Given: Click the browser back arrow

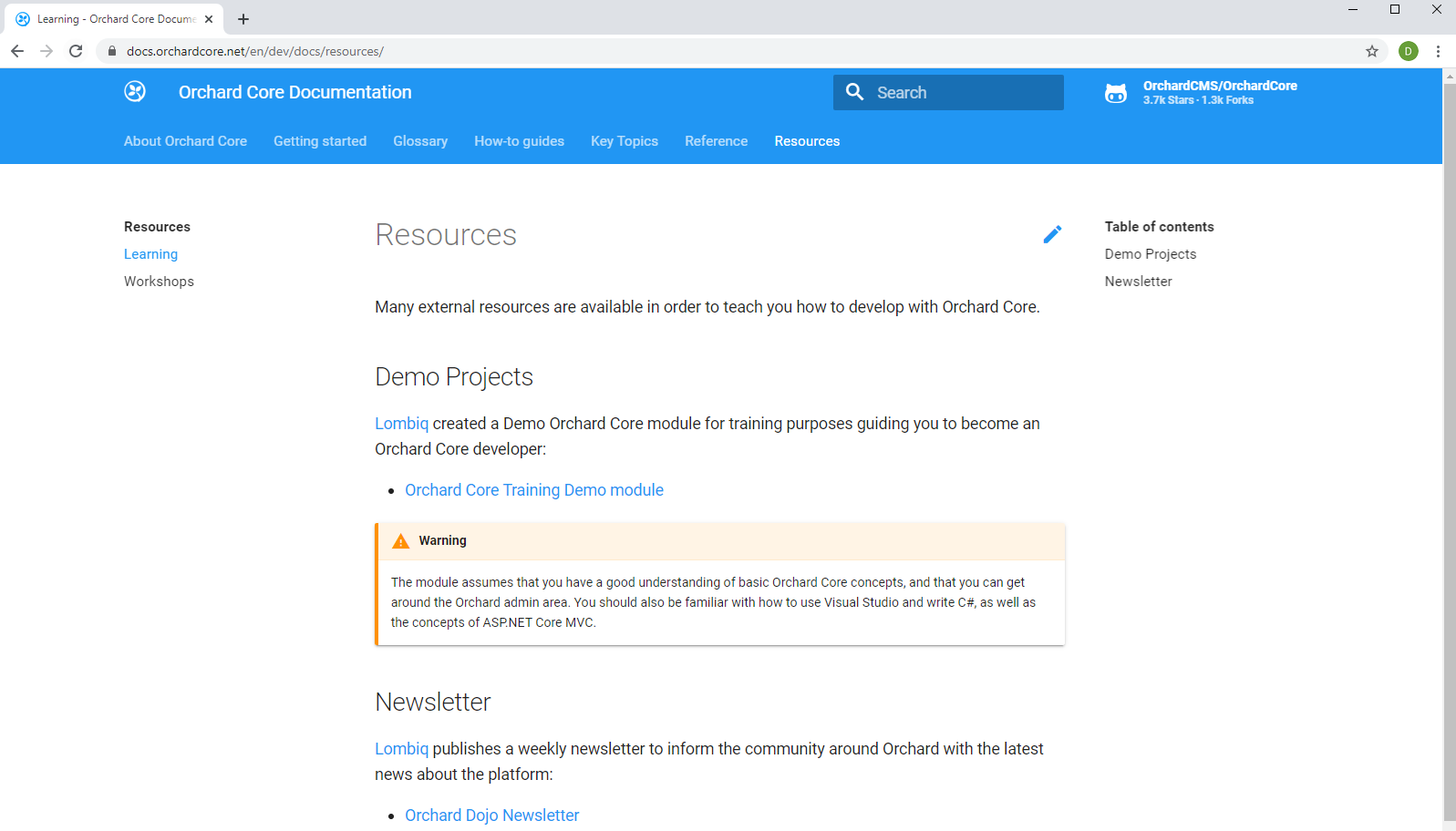Looking at the screenshot, I should point(17,51).
